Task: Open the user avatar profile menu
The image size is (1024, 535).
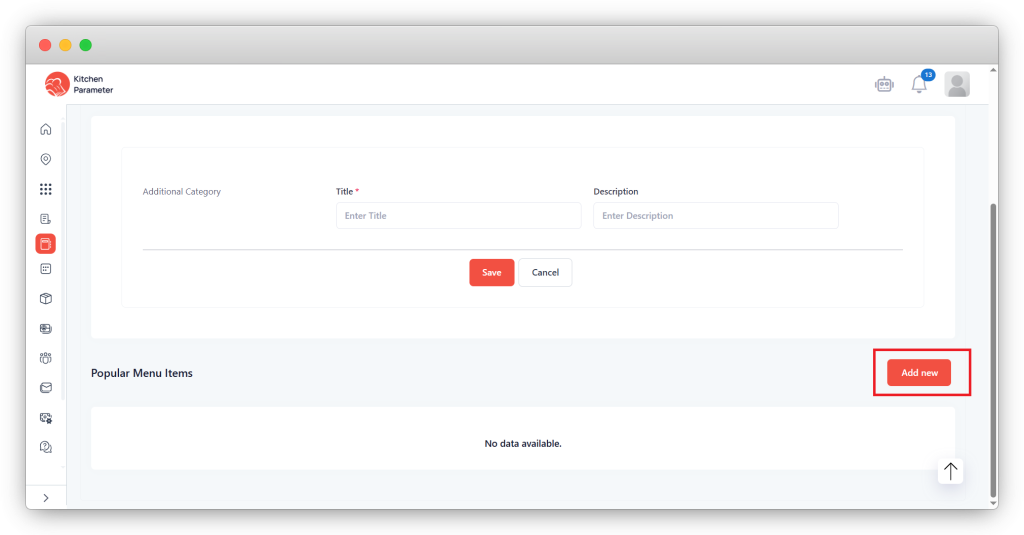Action: 957,85
